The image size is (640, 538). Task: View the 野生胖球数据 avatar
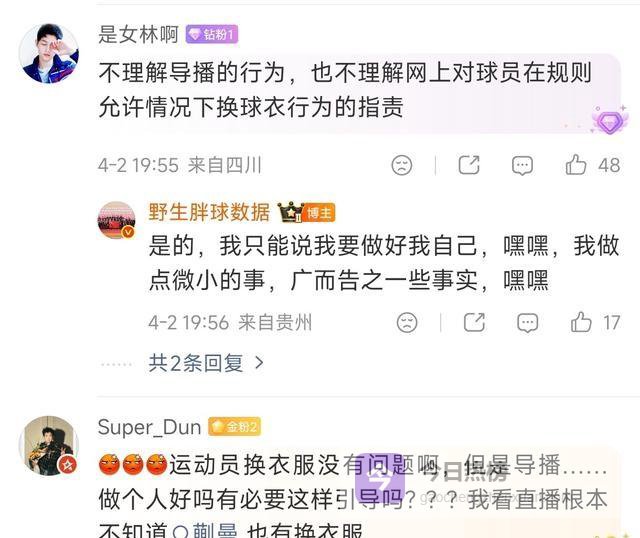click(117, 220)
